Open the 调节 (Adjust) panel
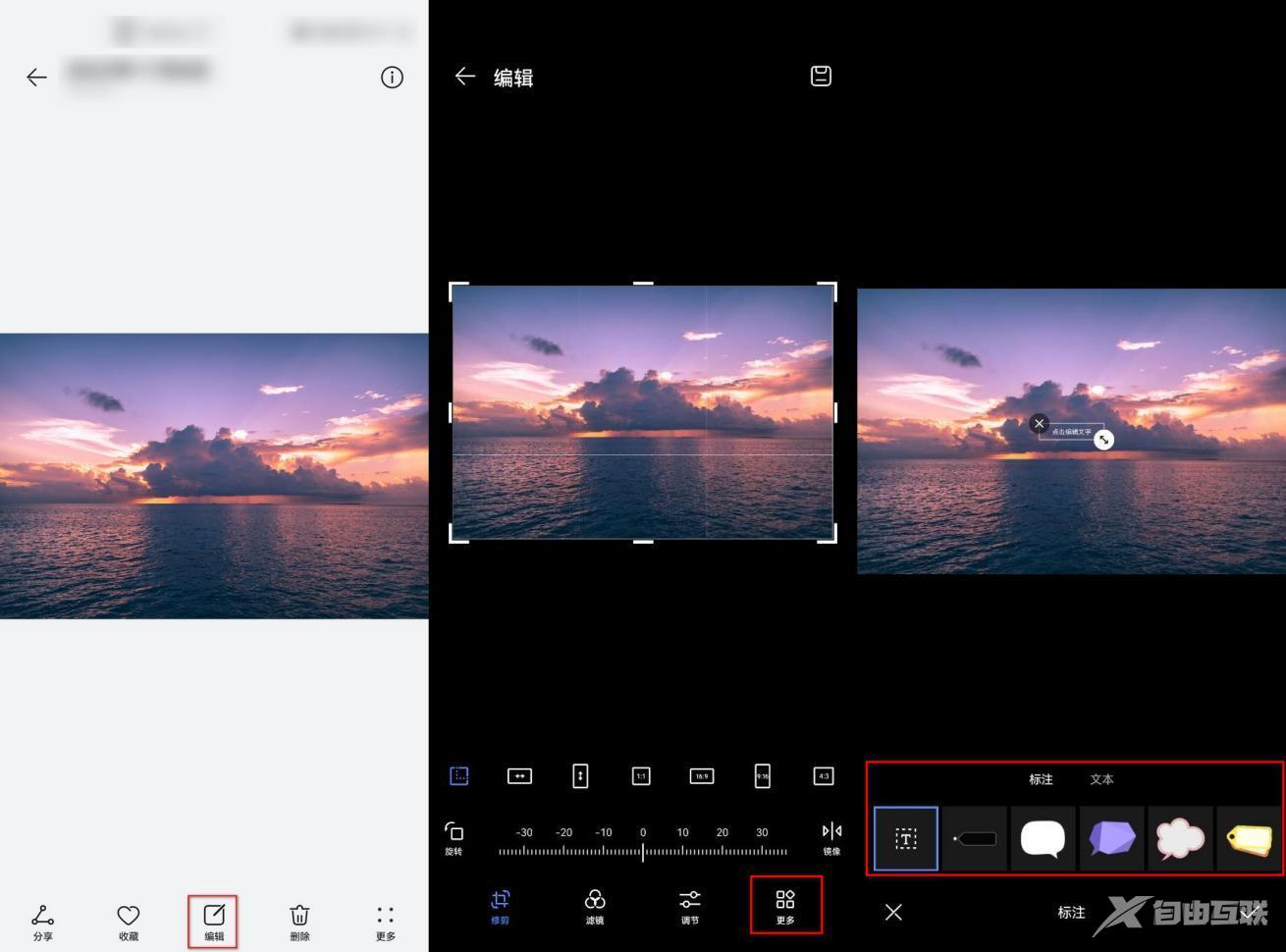This screenshot has width=1286, height=952. coord(690,906)
